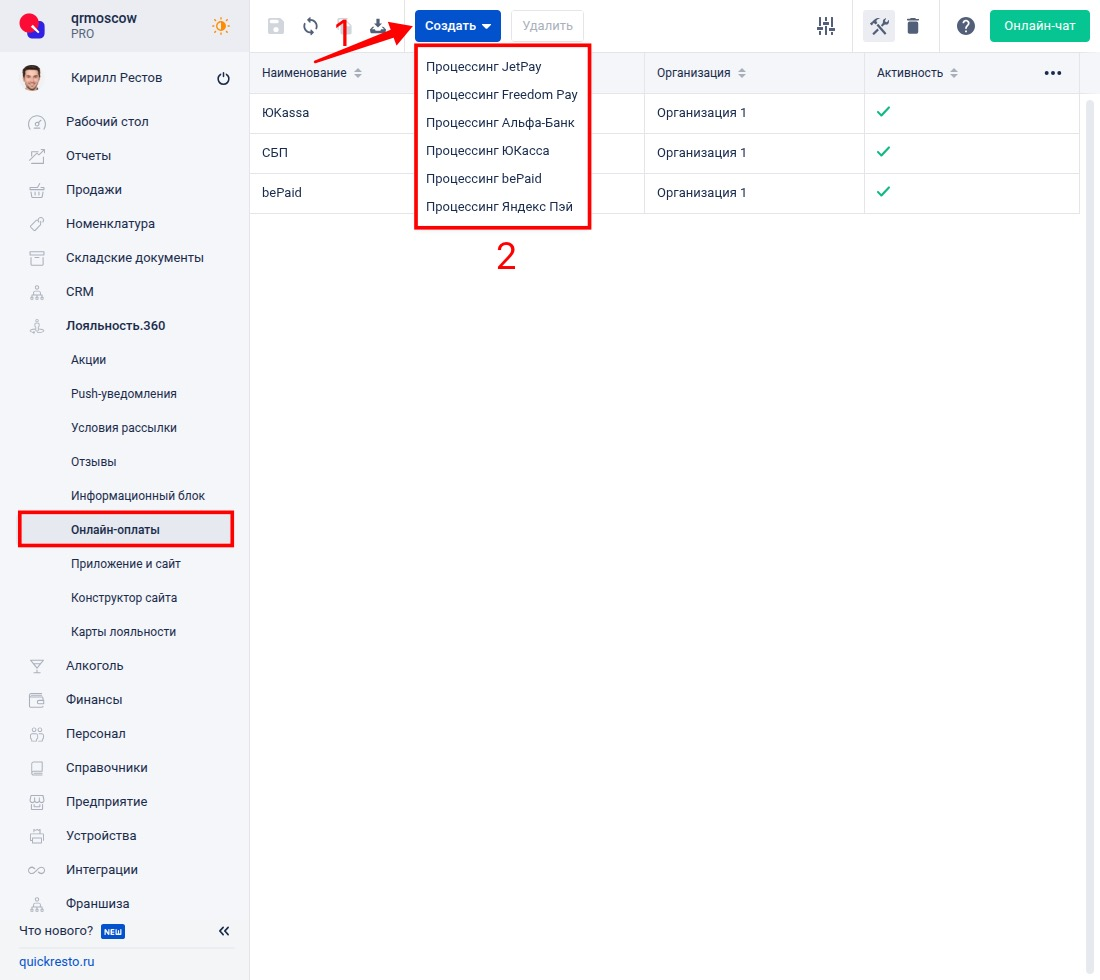
Task: Click the download export icon in toolbar
Action: (x=378, y=27)
